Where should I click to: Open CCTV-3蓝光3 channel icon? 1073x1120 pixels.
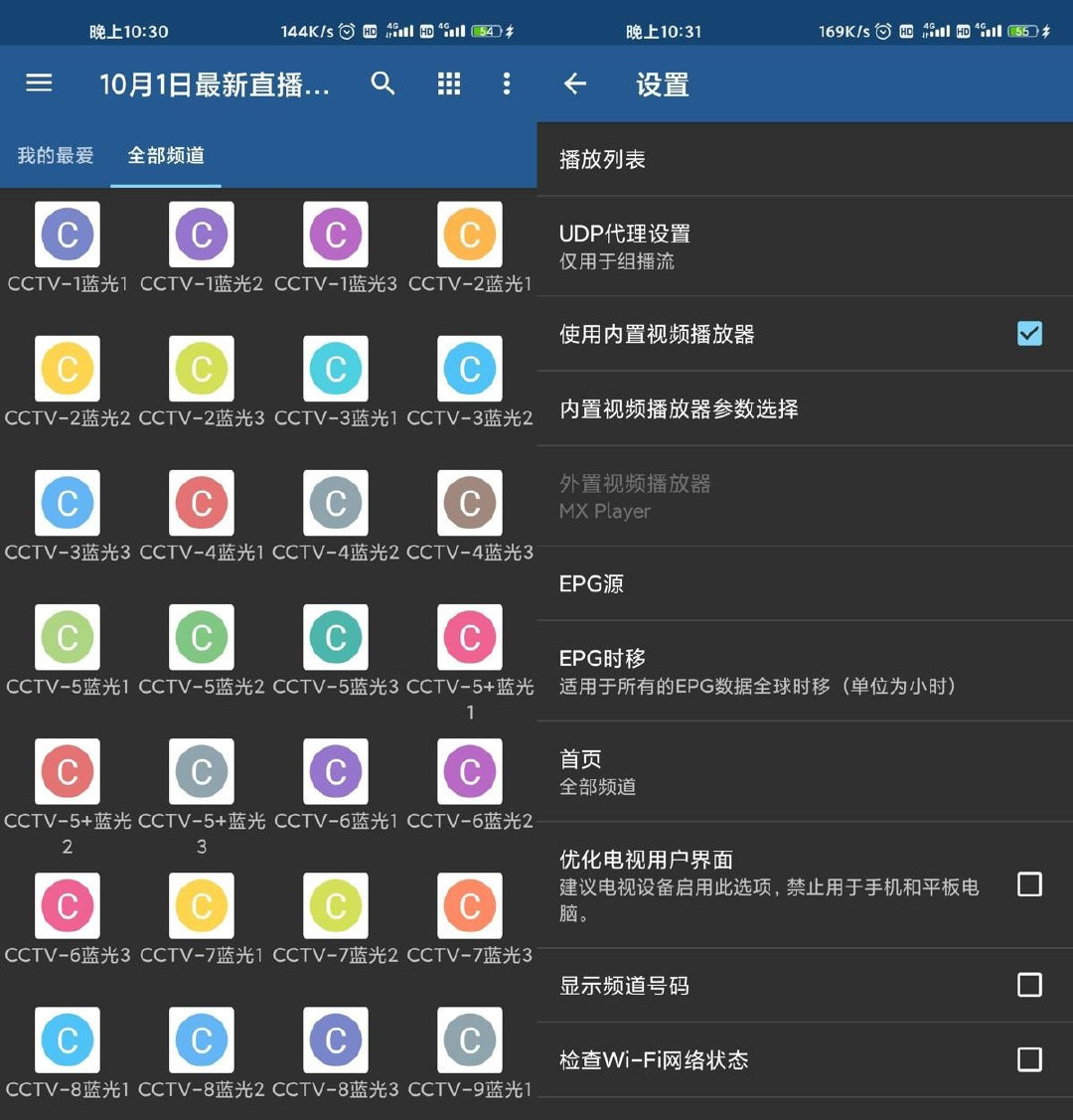coord(68,503)
